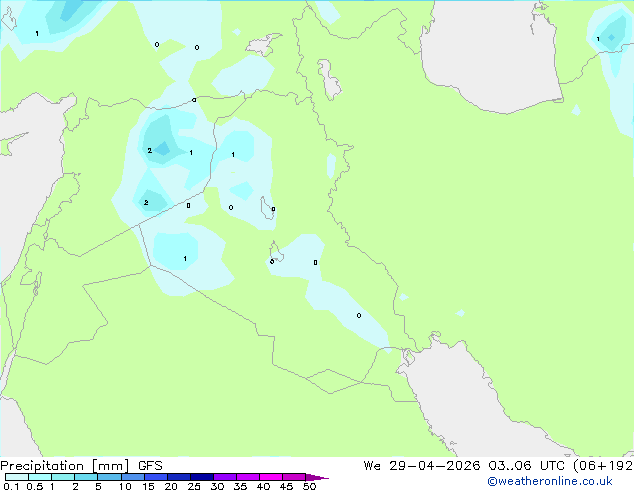Click the legend swatch between 10 and 15
The image size is (634, 490).
[132, 477]
